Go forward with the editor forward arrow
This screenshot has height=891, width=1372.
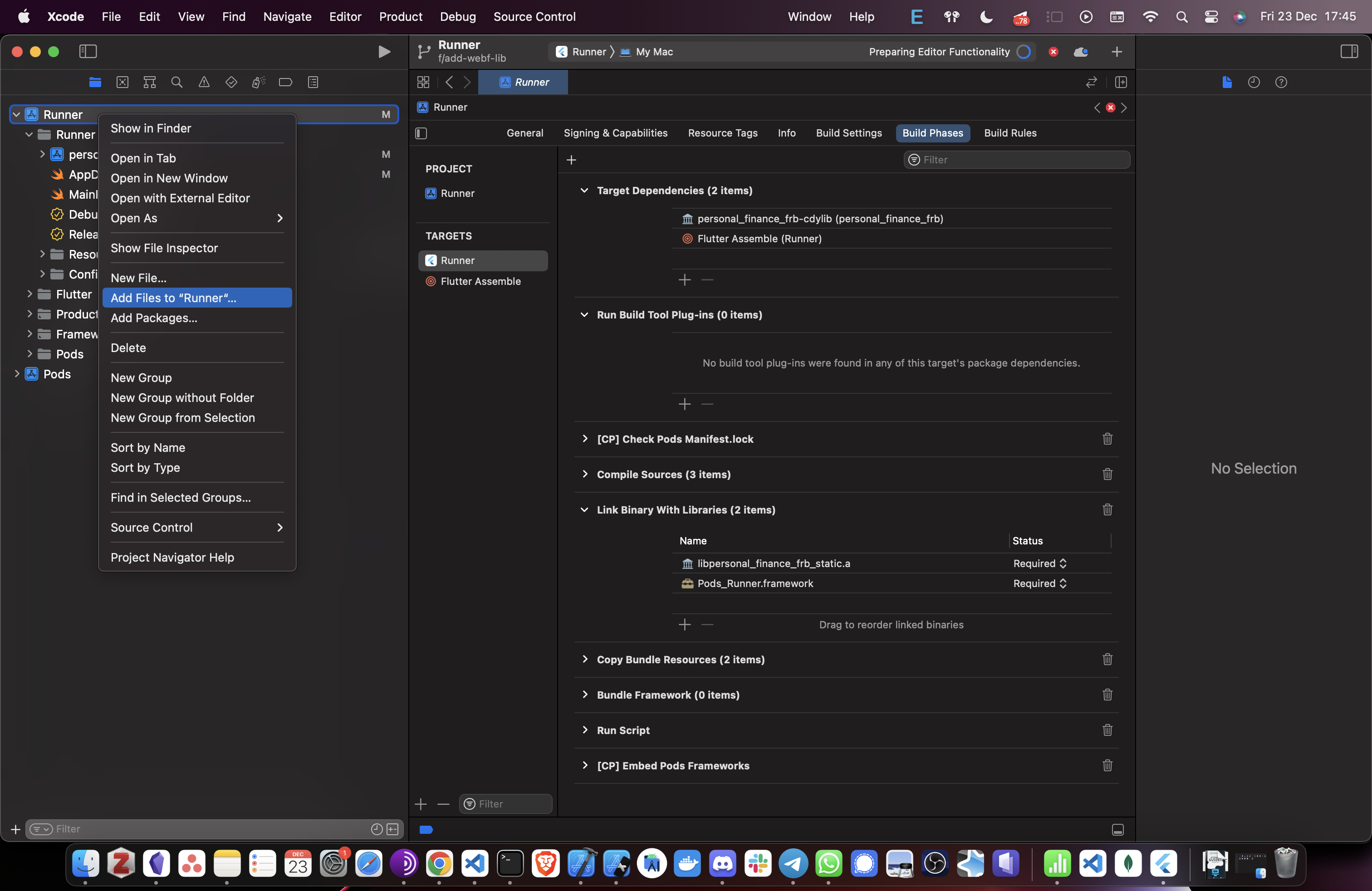point(467,83)
